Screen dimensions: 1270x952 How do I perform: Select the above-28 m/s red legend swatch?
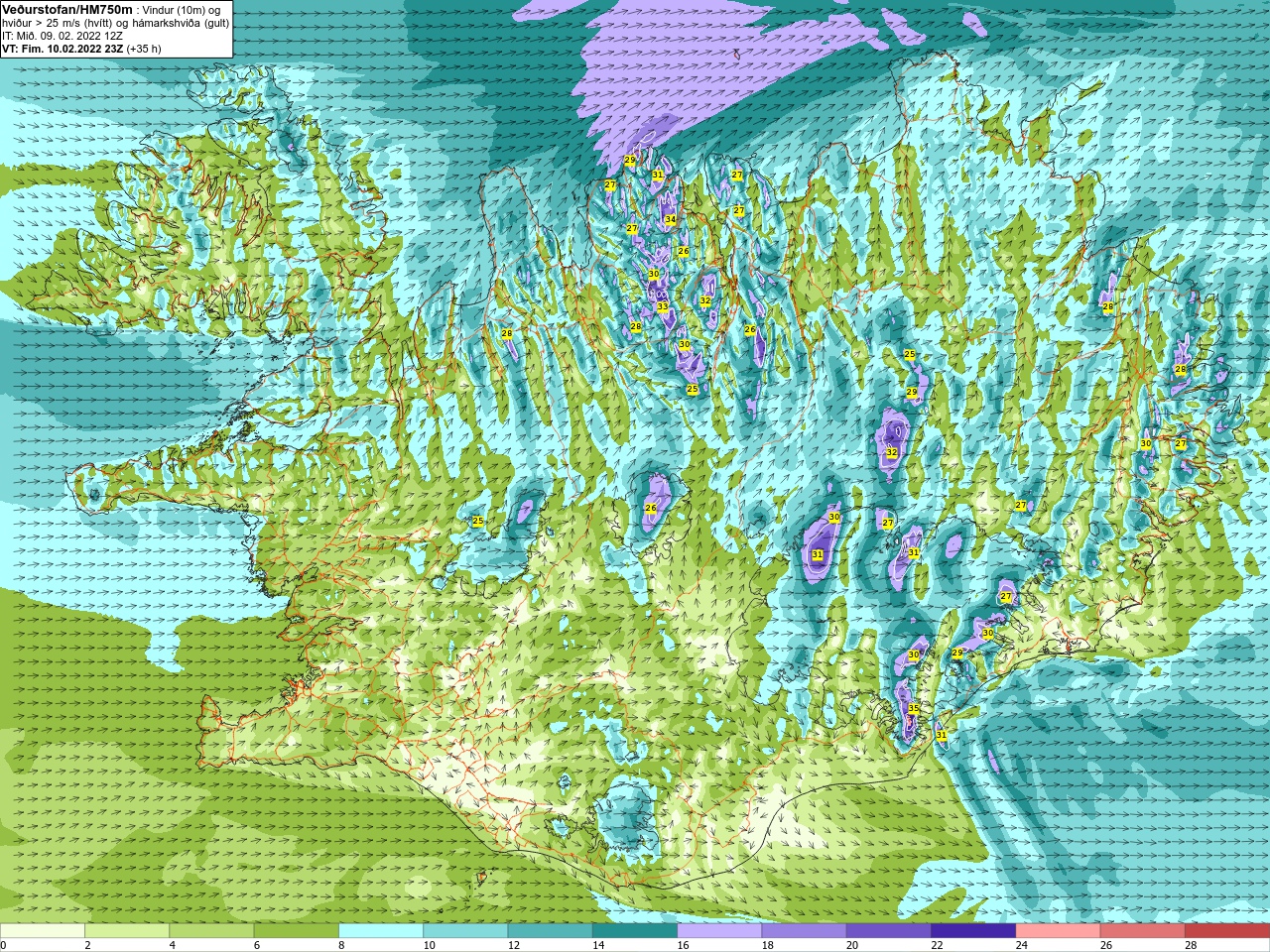[x=1227, y=931]
